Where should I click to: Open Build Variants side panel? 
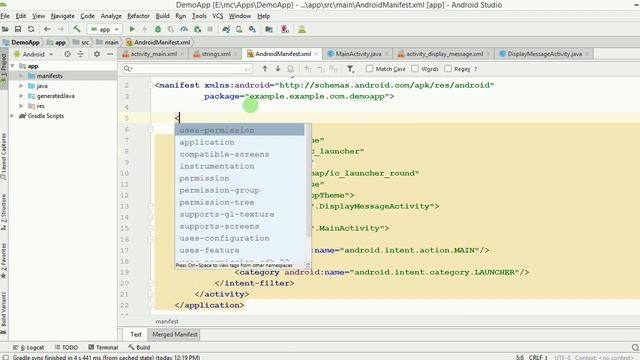(x=4, y=312)
